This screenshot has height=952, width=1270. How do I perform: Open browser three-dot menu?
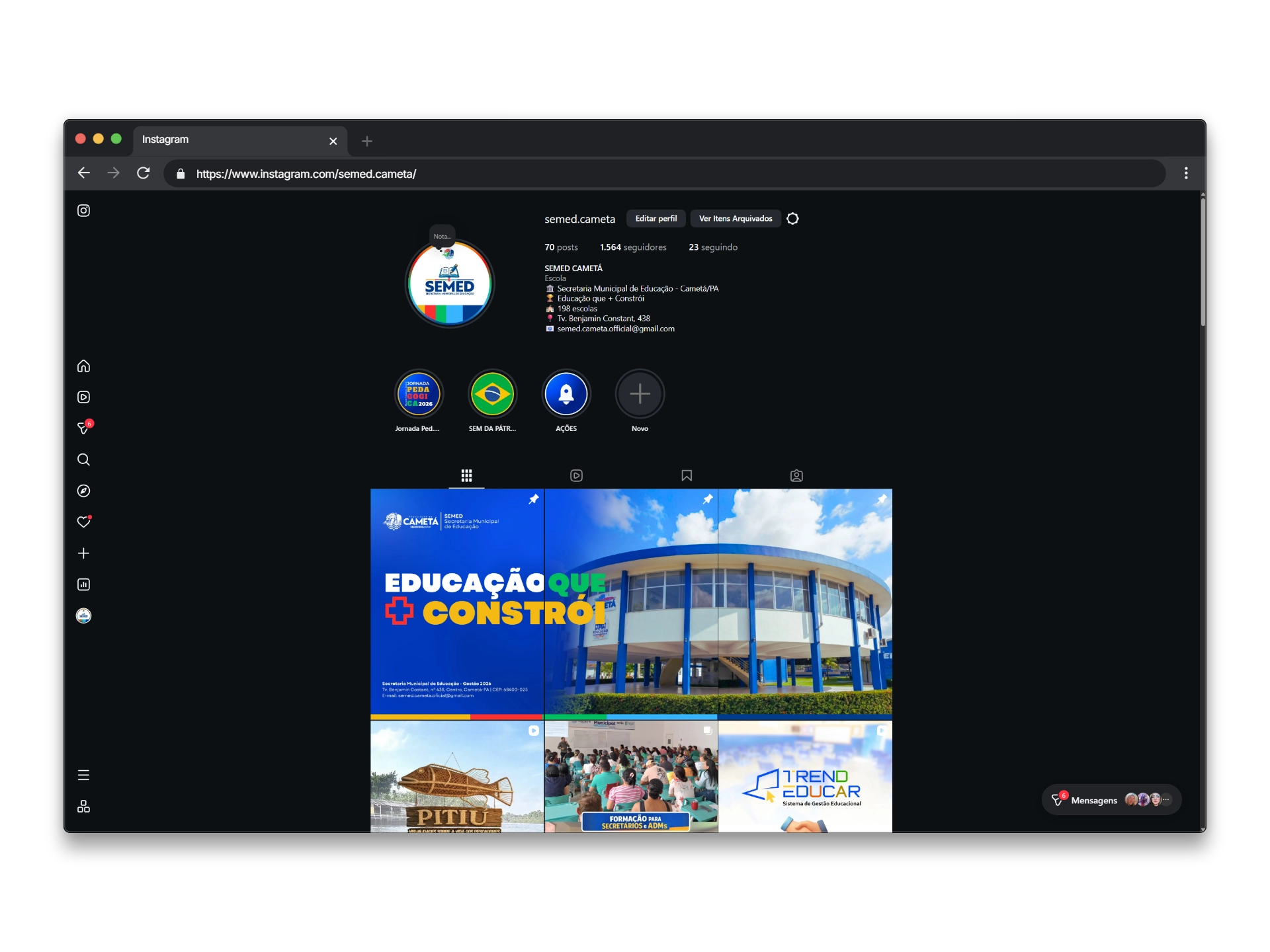(x=1186, y=173)
